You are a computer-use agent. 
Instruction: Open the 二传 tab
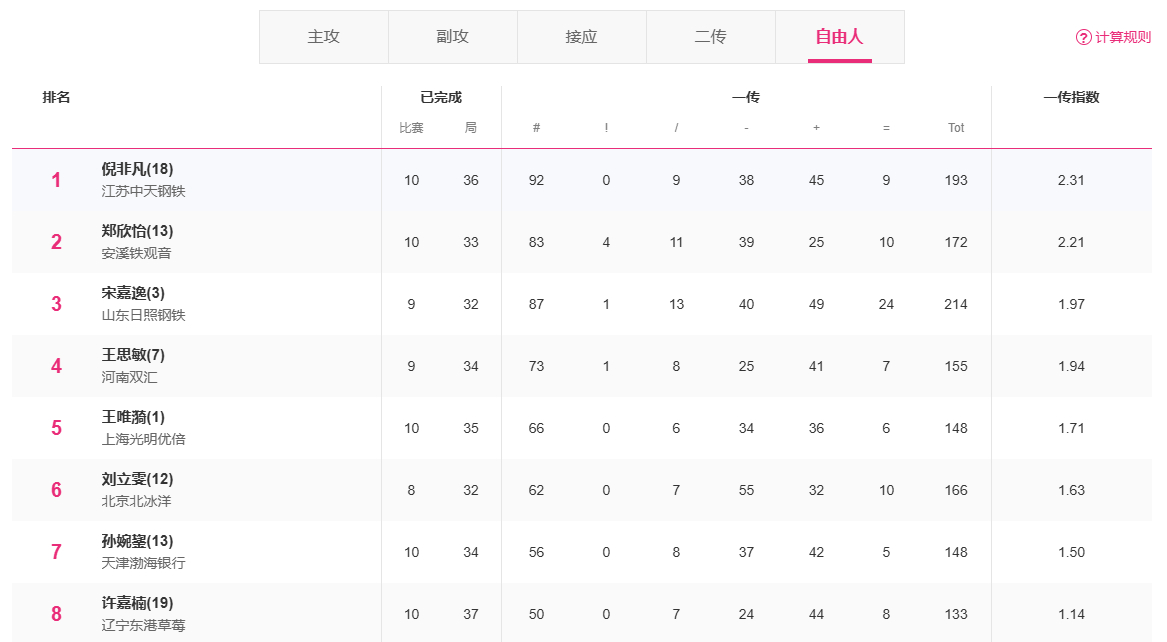(710, 37)
